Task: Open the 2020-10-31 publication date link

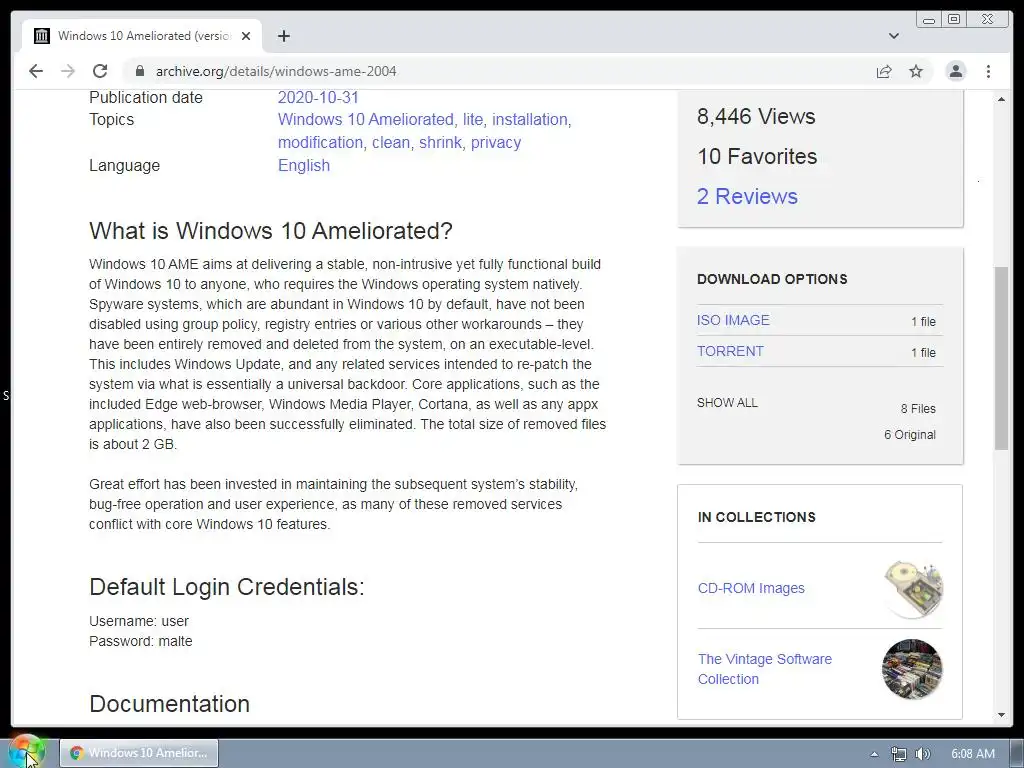Action: click(318, 97)
